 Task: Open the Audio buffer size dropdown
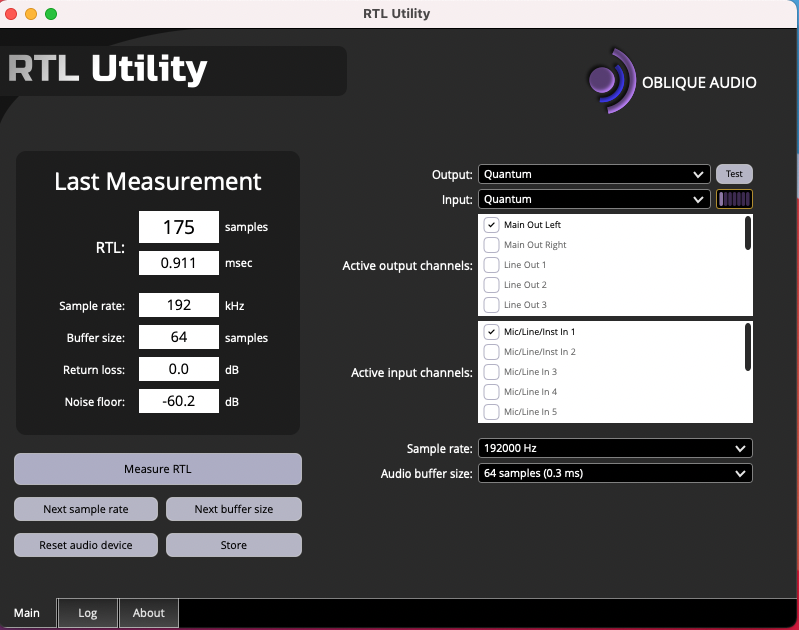click(615, 474)
